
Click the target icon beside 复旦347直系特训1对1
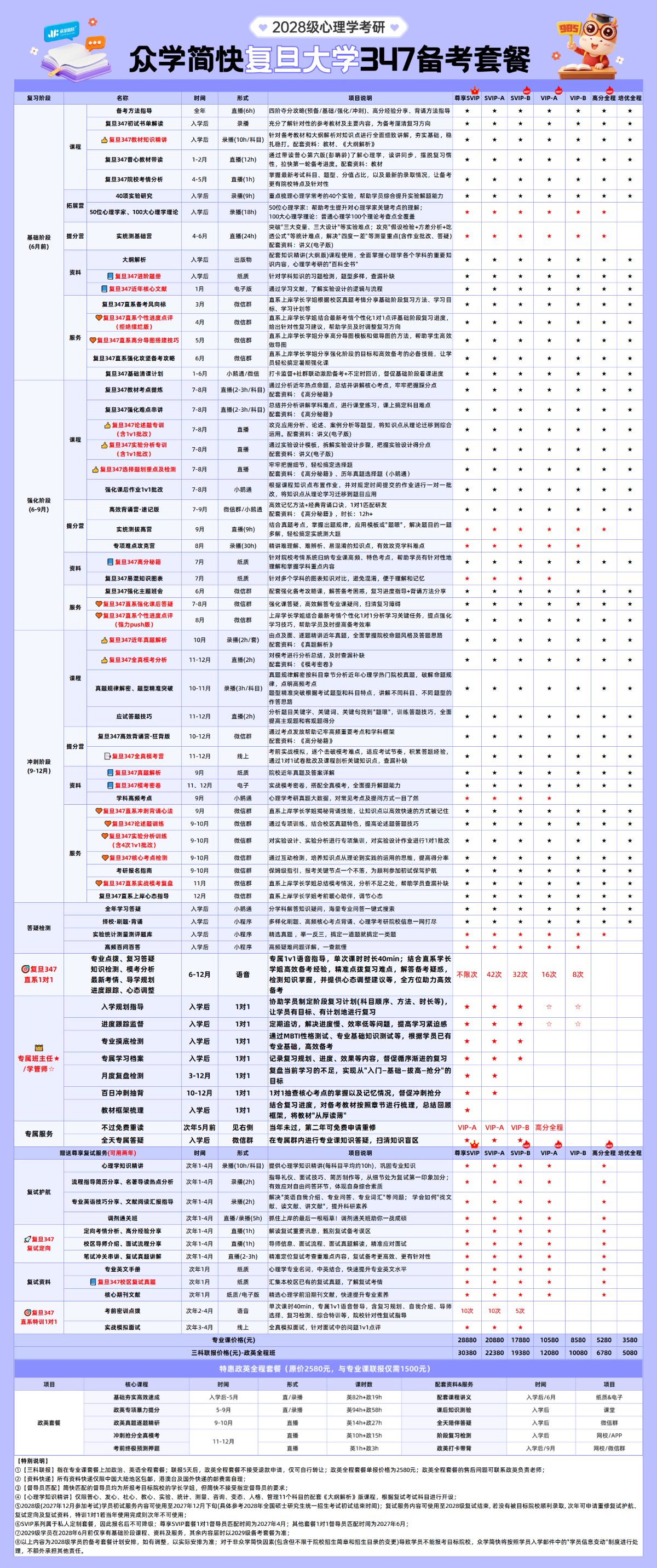(27, 1312)
